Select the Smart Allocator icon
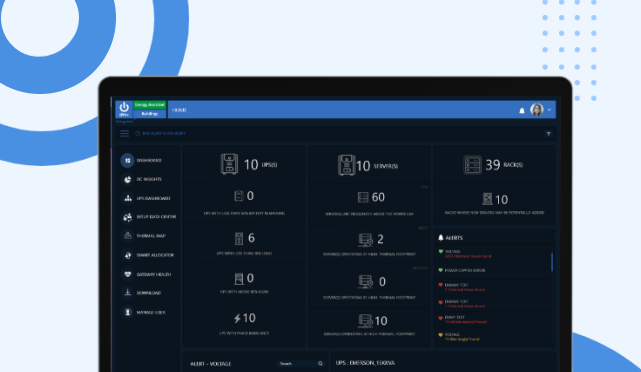The image size is (641, 372). coord(128,255)
